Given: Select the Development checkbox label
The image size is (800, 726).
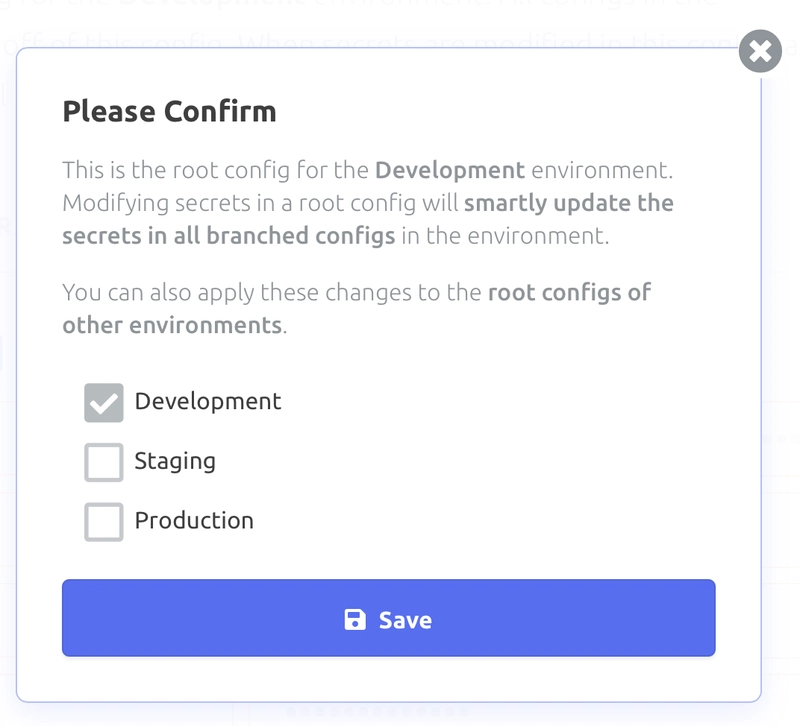Looking at the screenshot, I should (208, 402).
